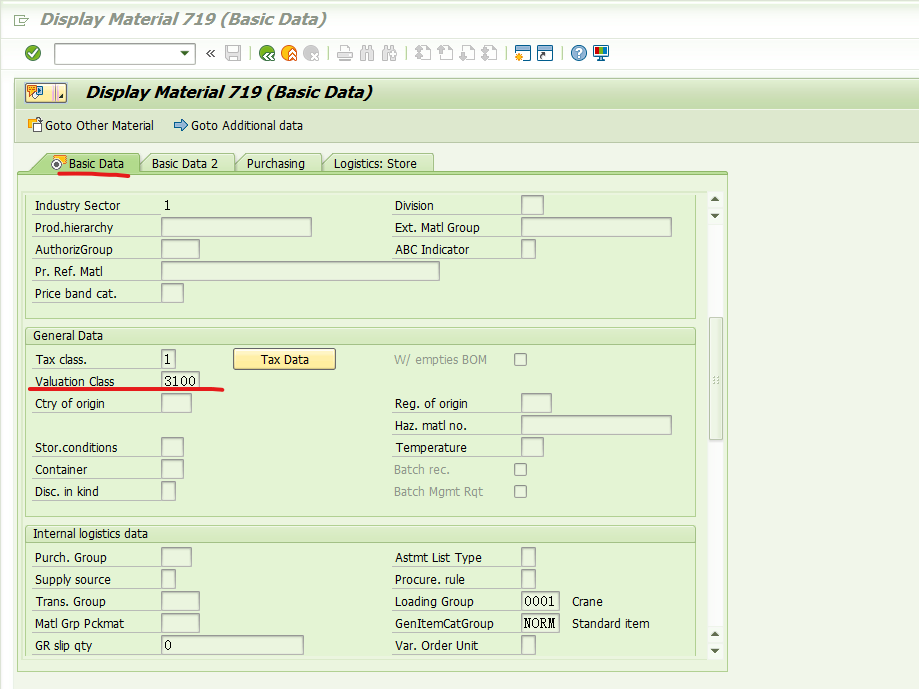Collapse command field with double-chevron icon
919x689 pixels.
pyautogui.click(x=210, y=53)
